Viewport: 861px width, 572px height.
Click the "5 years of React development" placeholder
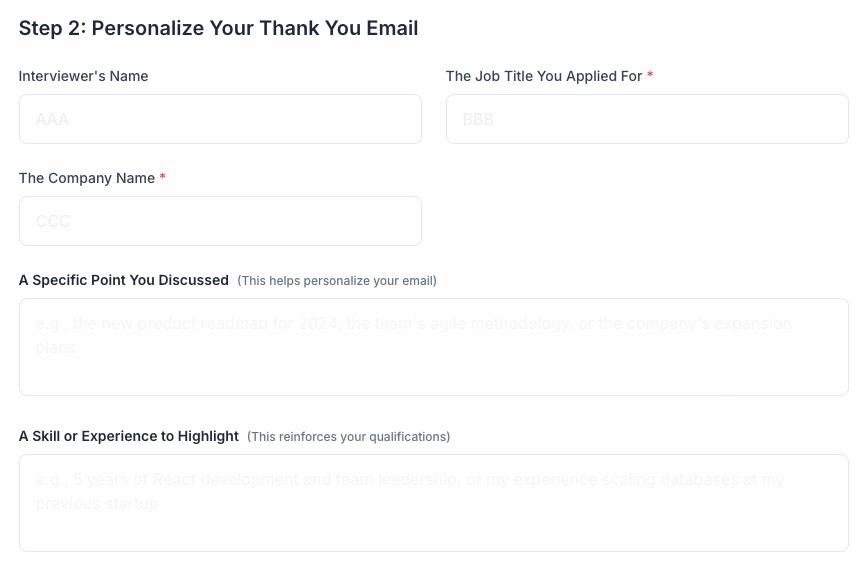point(190,480)
